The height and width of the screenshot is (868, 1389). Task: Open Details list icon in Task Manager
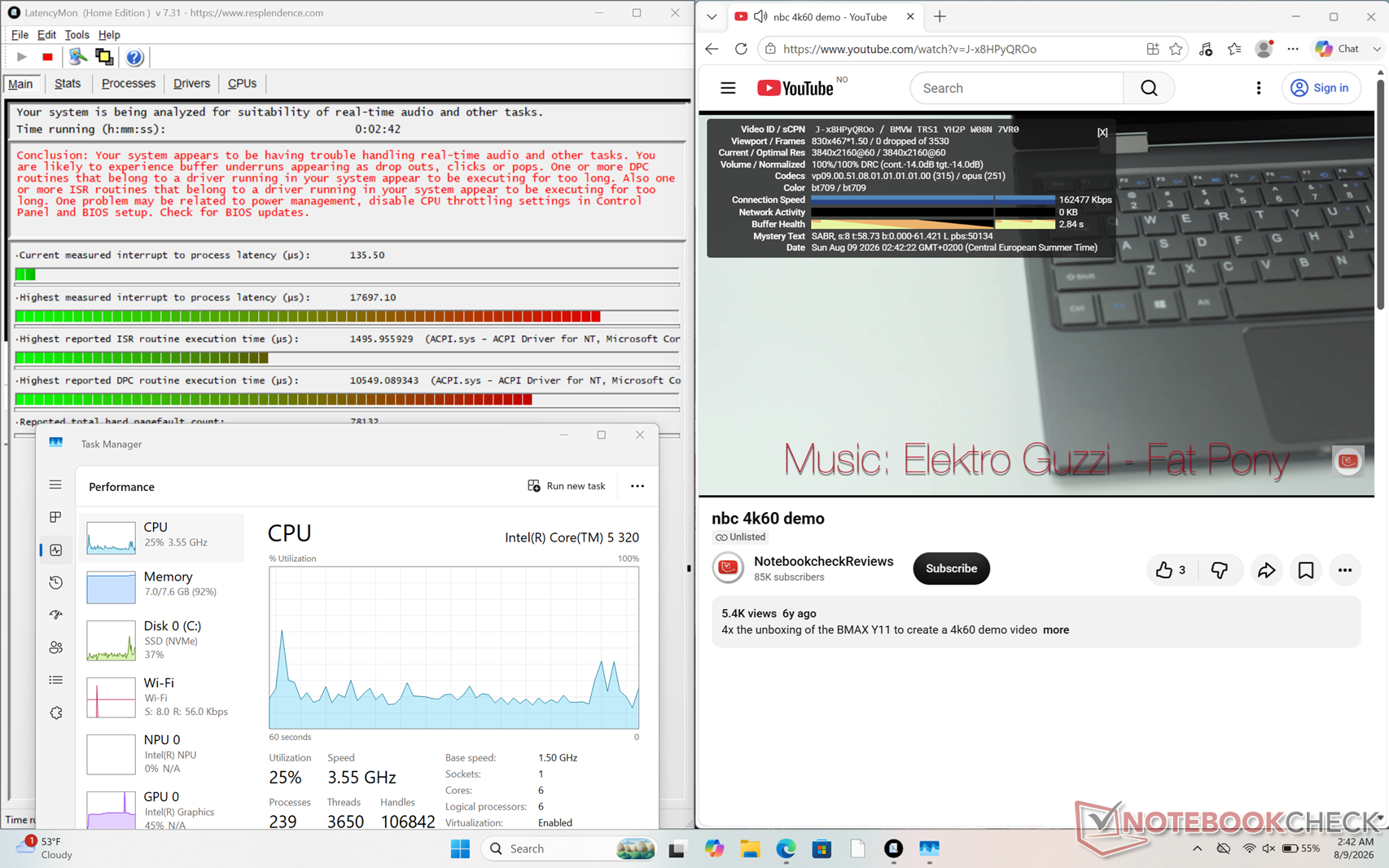point(55,680)
